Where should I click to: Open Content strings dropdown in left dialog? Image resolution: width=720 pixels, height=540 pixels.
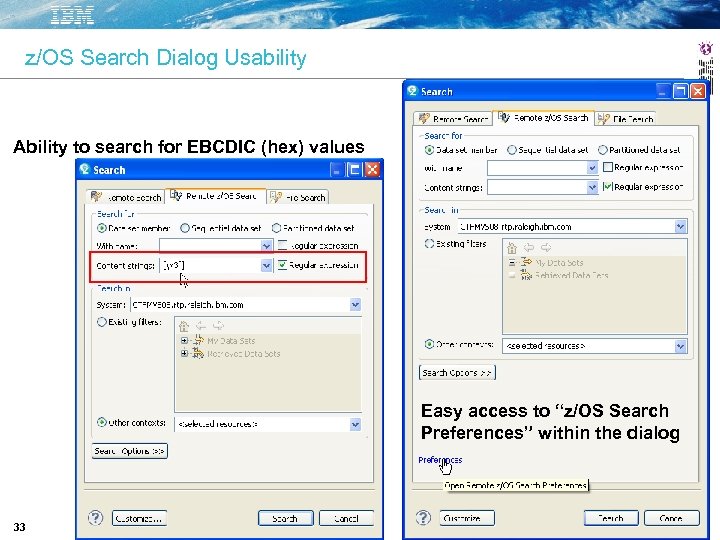(x=266, y=265)
